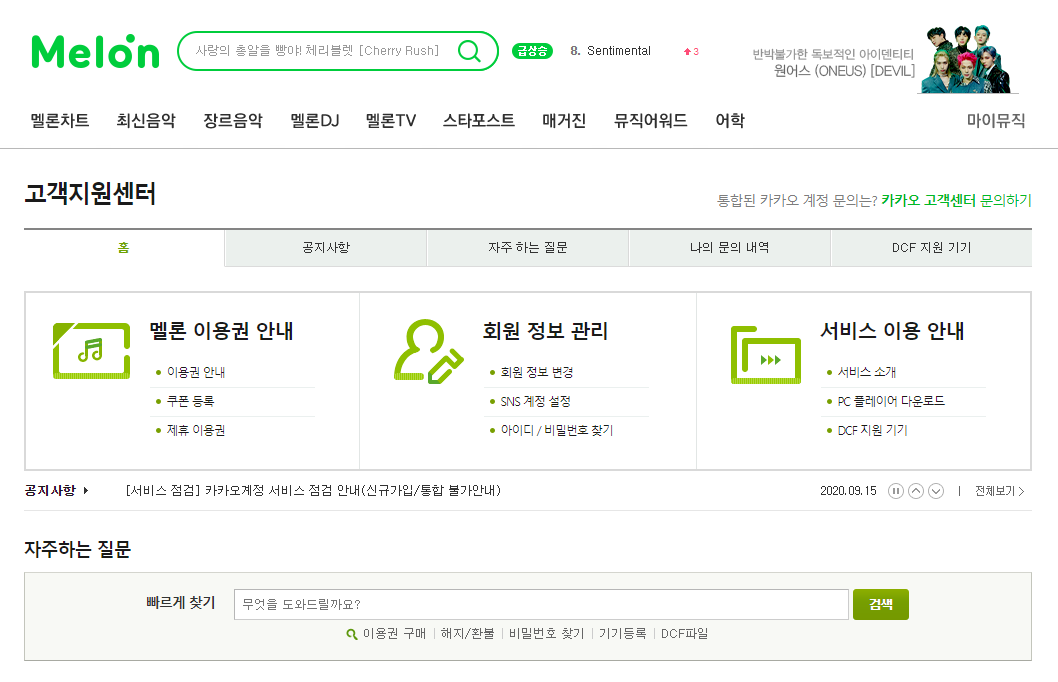The width and height of the screenshot is (1058, 682).
Task: Switch to the 공지사항 tab
Action: click(x=326, y=248)
